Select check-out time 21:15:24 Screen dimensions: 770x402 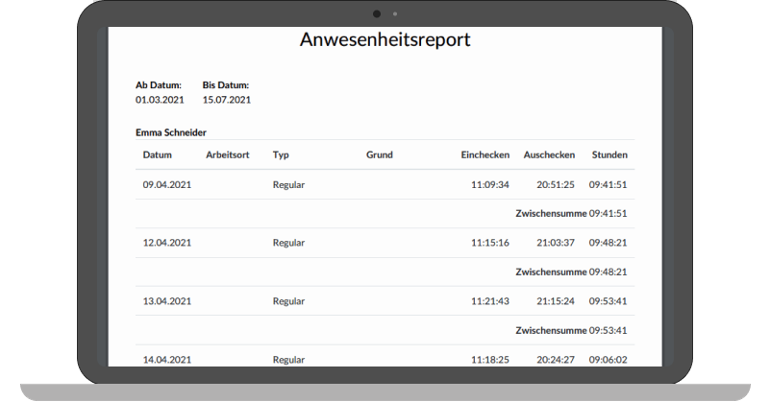click(x=555, y=301)
